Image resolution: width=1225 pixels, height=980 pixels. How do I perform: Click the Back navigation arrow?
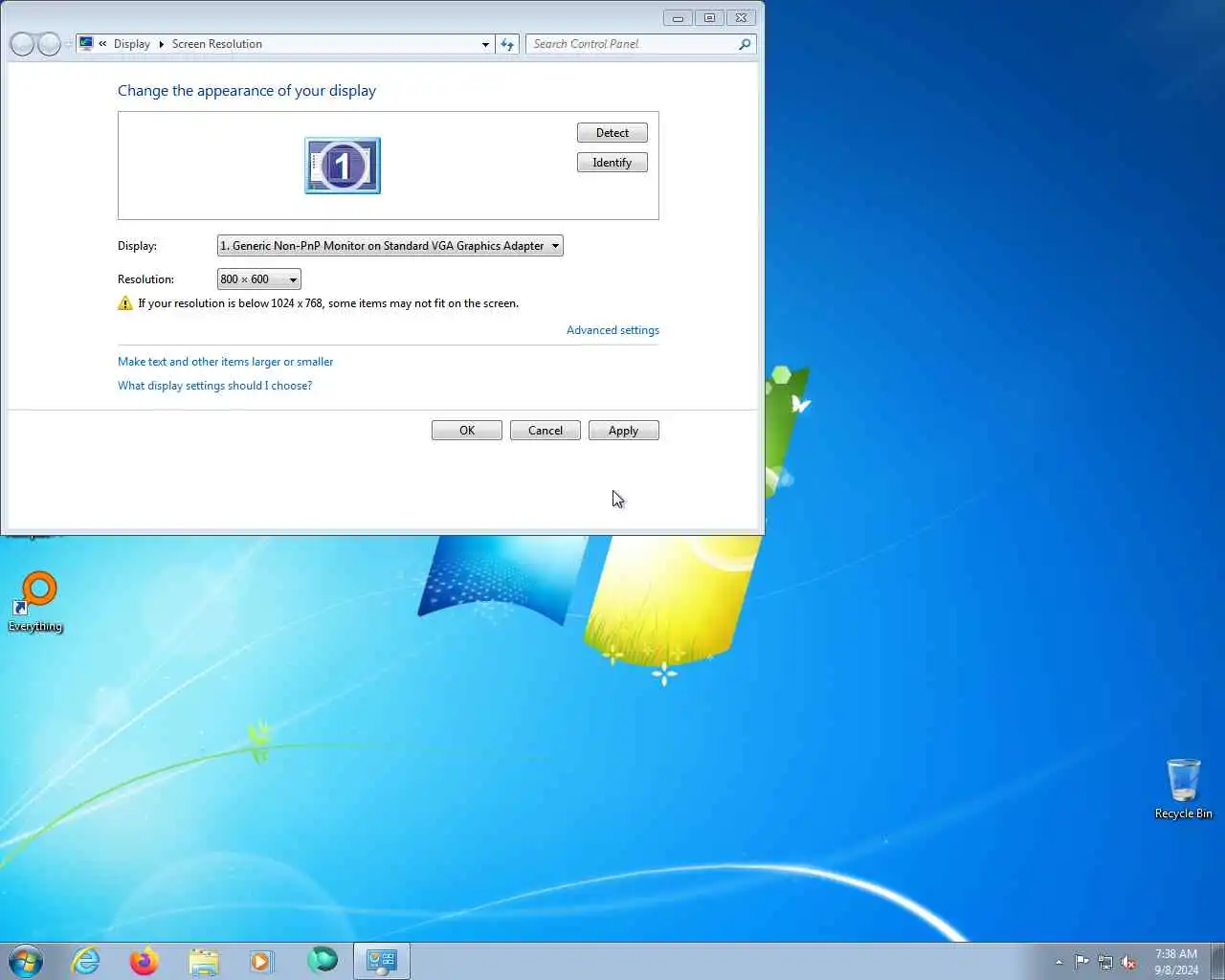22,44
